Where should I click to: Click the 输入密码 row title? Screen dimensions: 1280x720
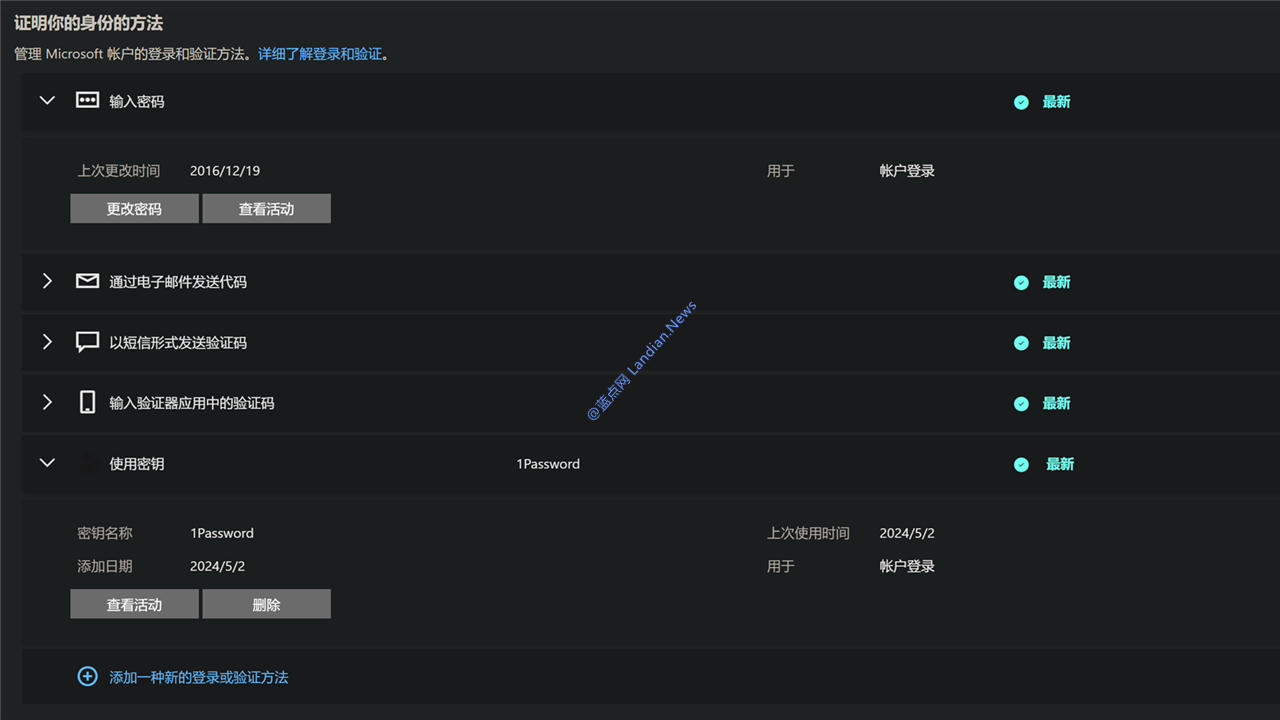tap(137, 101)
